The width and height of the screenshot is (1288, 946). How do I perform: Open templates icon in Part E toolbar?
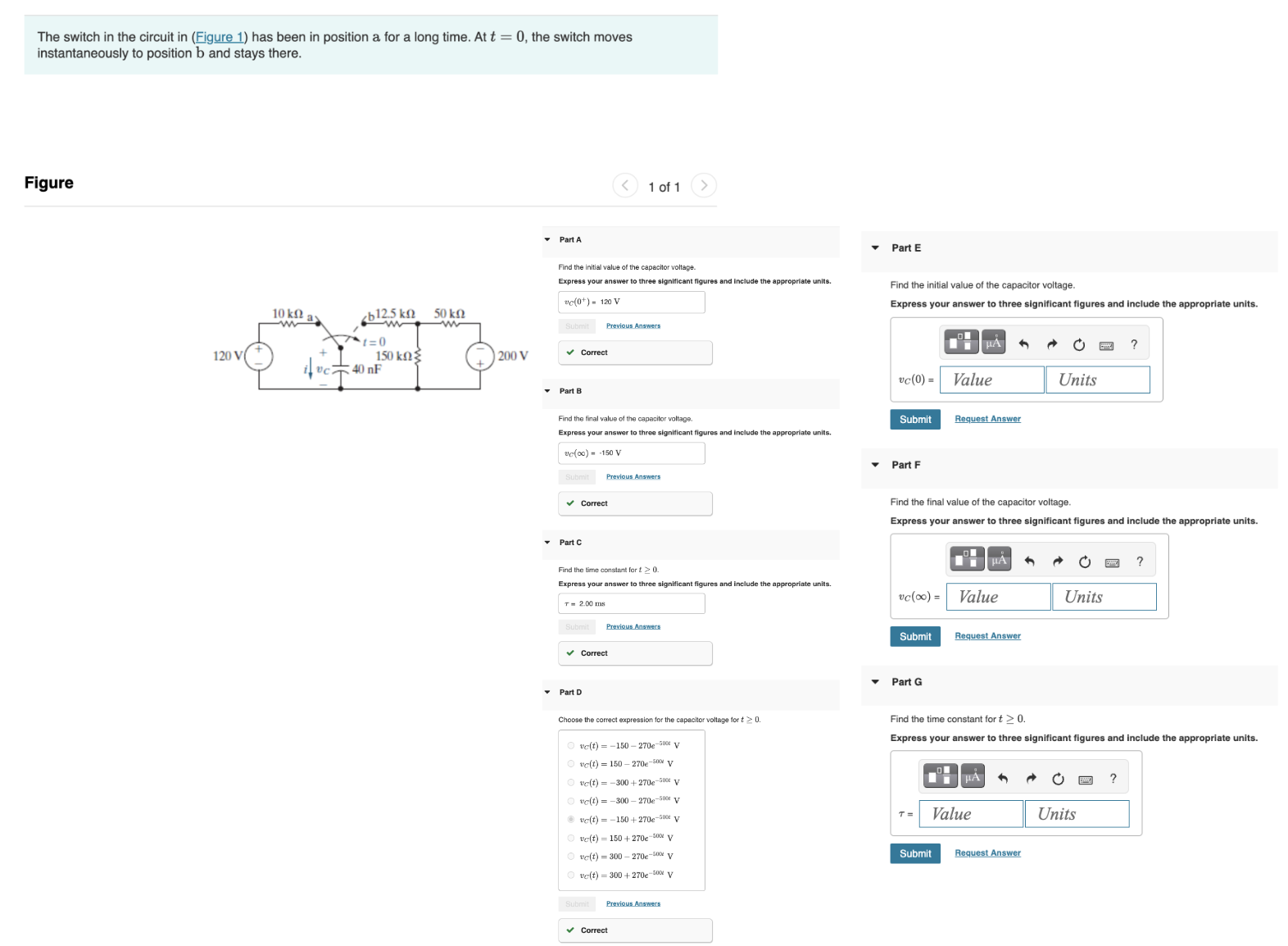(961, 342)
